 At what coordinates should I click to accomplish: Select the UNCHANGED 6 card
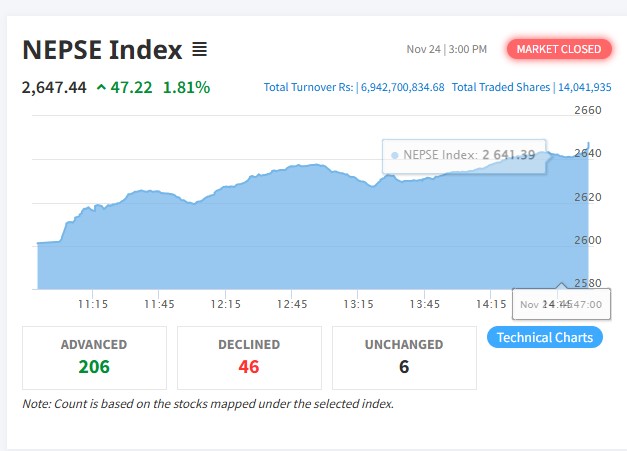404,357
